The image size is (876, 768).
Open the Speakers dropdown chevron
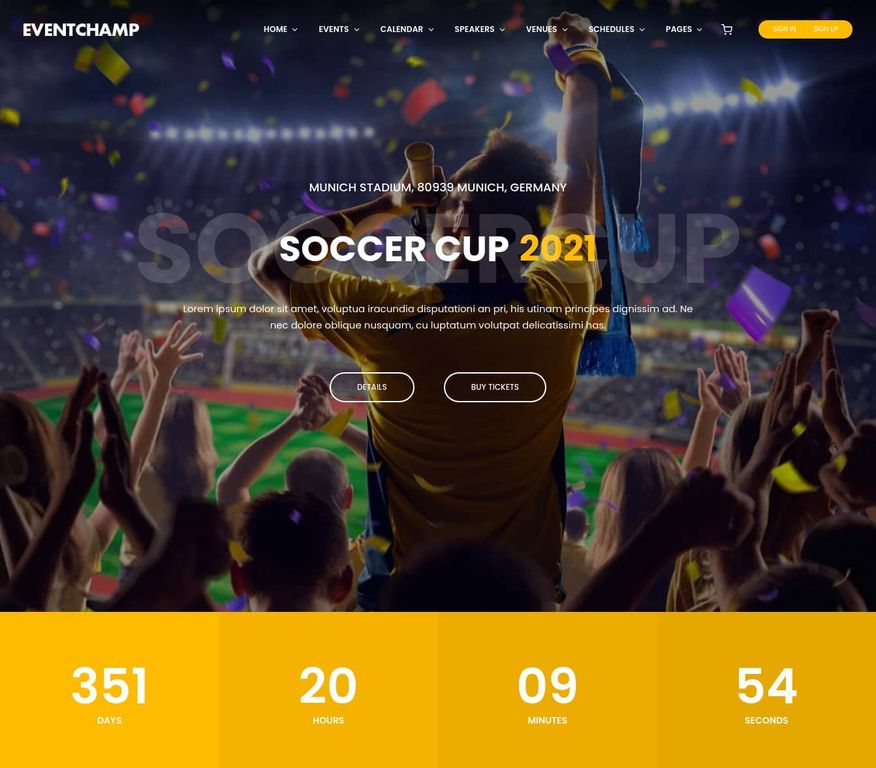click(502, 30)
